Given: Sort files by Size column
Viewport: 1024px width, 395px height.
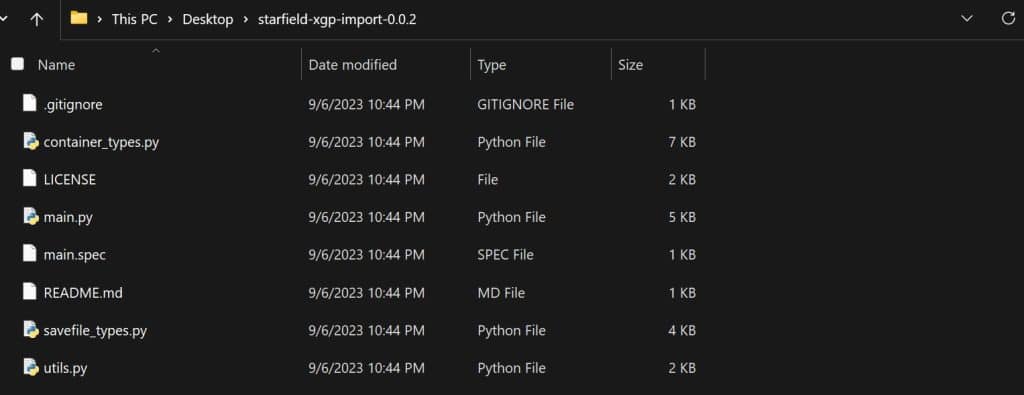Looking at the screenshot, I should [x=630, y=65].
